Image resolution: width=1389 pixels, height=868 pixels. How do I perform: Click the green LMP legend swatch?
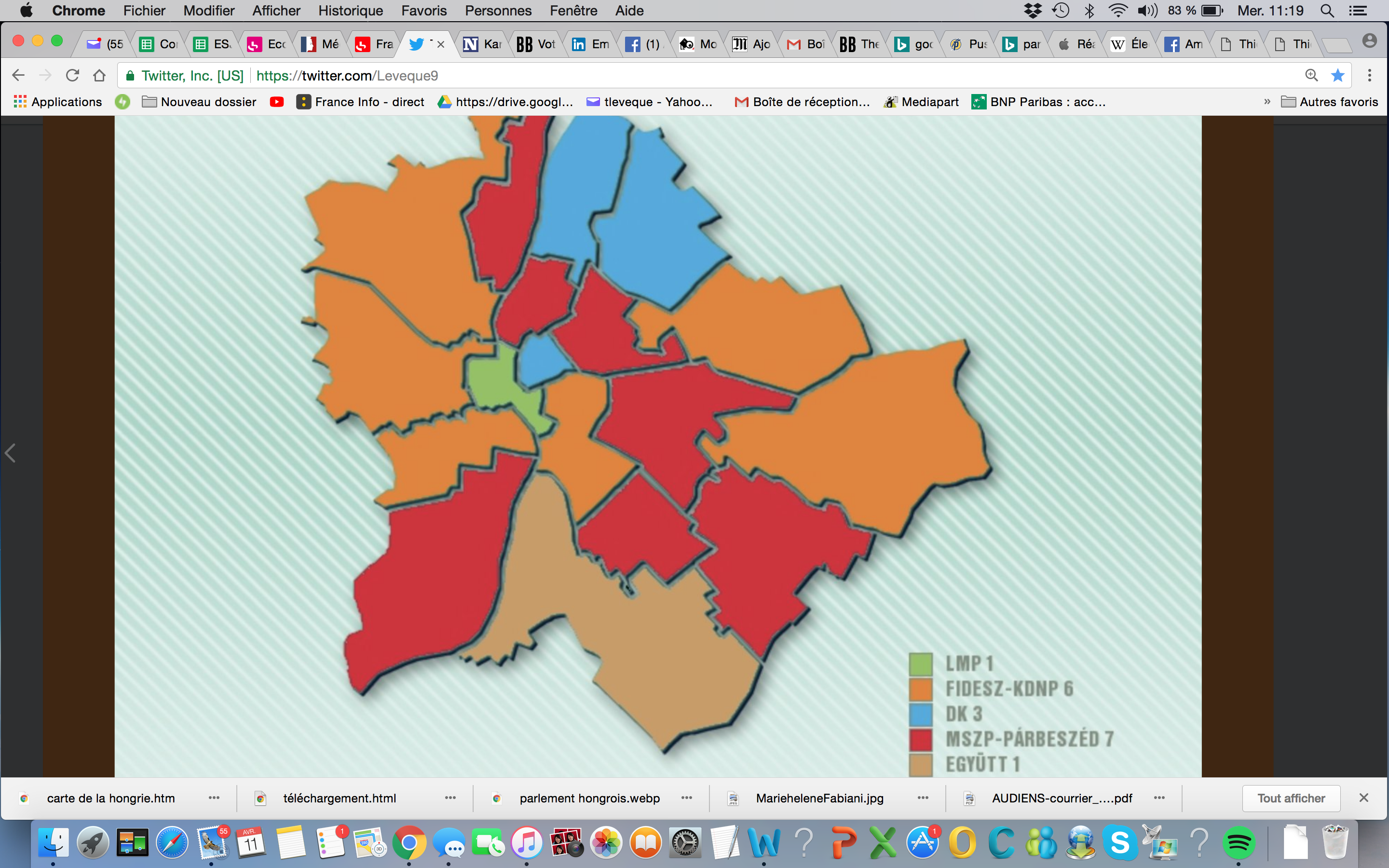pos(921,664)
